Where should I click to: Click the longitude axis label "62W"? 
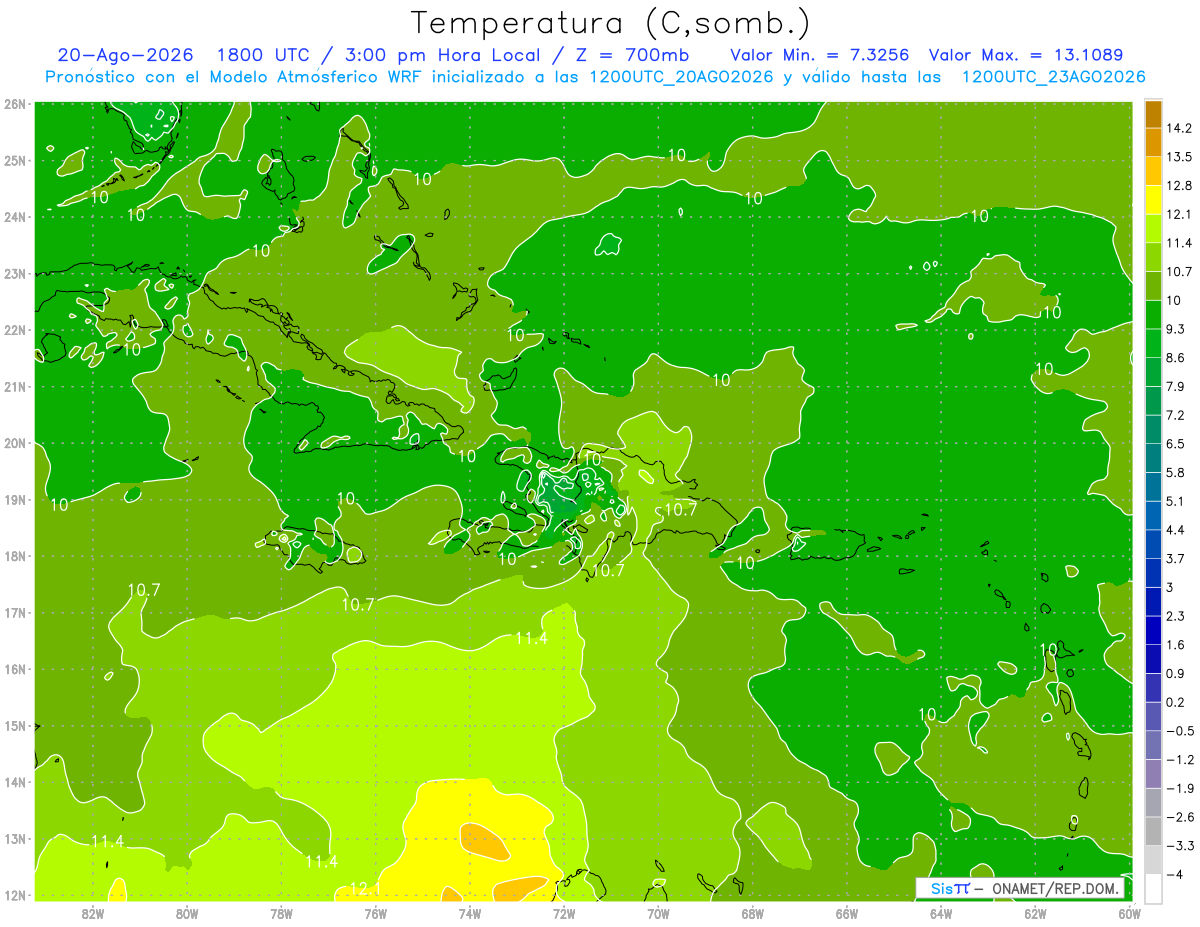click(x=1035, y=913)
